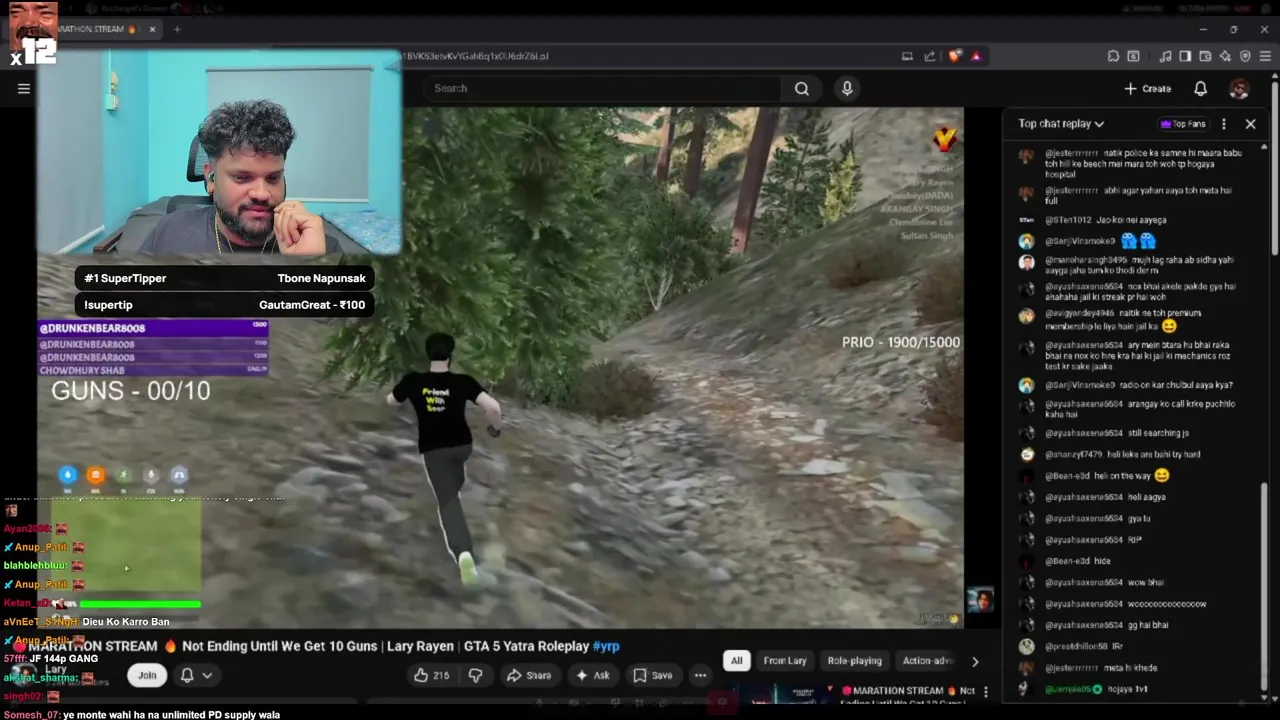
Task: Dislike the video with thumbs down
Action: coord(475,675)
